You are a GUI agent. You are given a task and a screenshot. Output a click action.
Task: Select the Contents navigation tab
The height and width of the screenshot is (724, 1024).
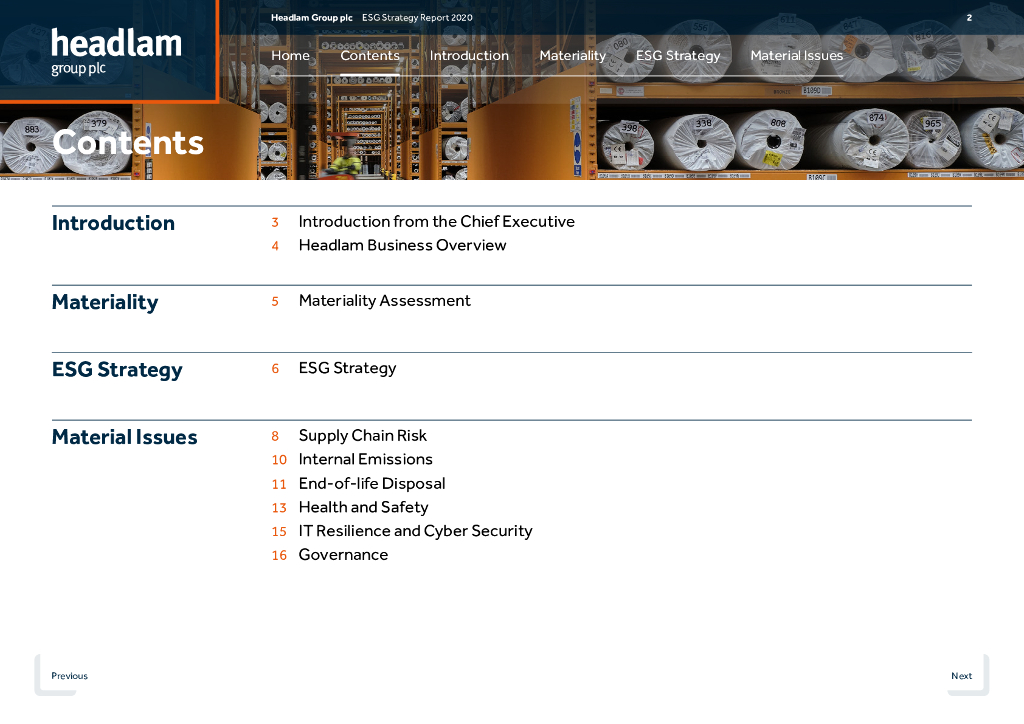click(x=369, y=56)
